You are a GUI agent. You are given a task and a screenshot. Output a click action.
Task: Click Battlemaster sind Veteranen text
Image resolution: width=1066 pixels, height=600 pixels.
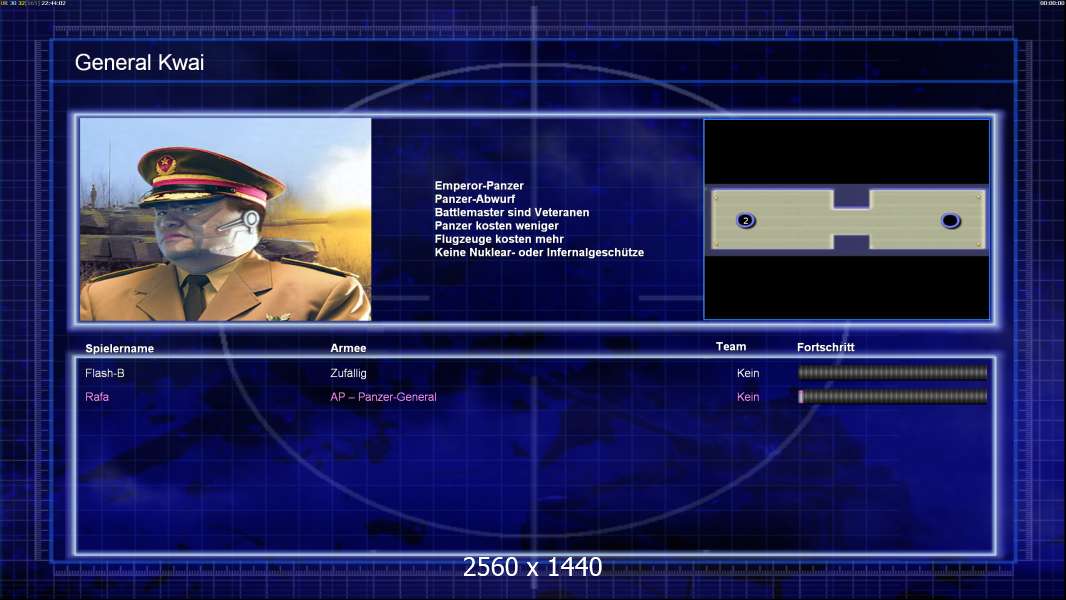click(x=512, y=212)
